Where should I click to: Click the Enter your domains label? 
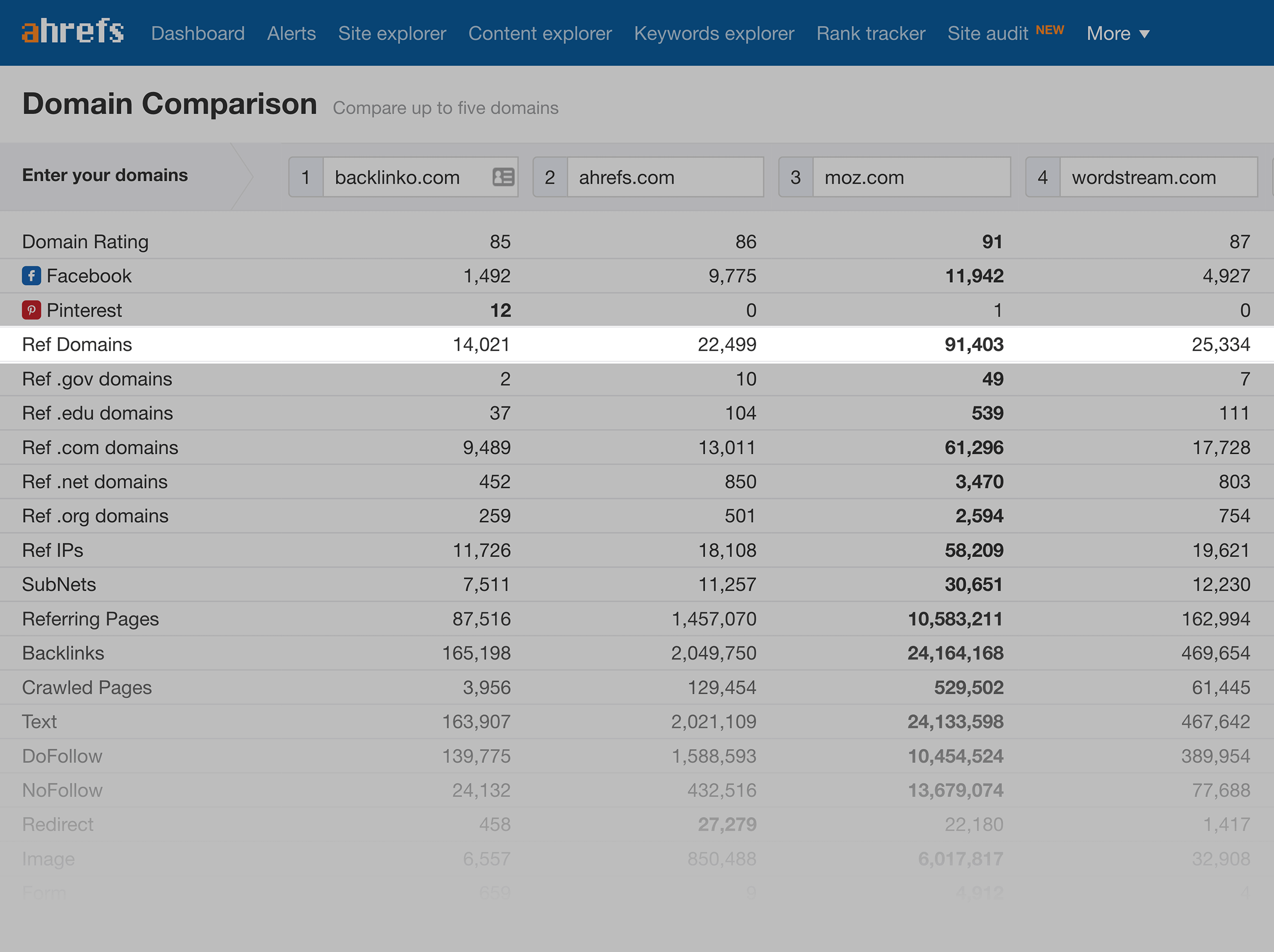pyautogui.click(x=105, y=175)
